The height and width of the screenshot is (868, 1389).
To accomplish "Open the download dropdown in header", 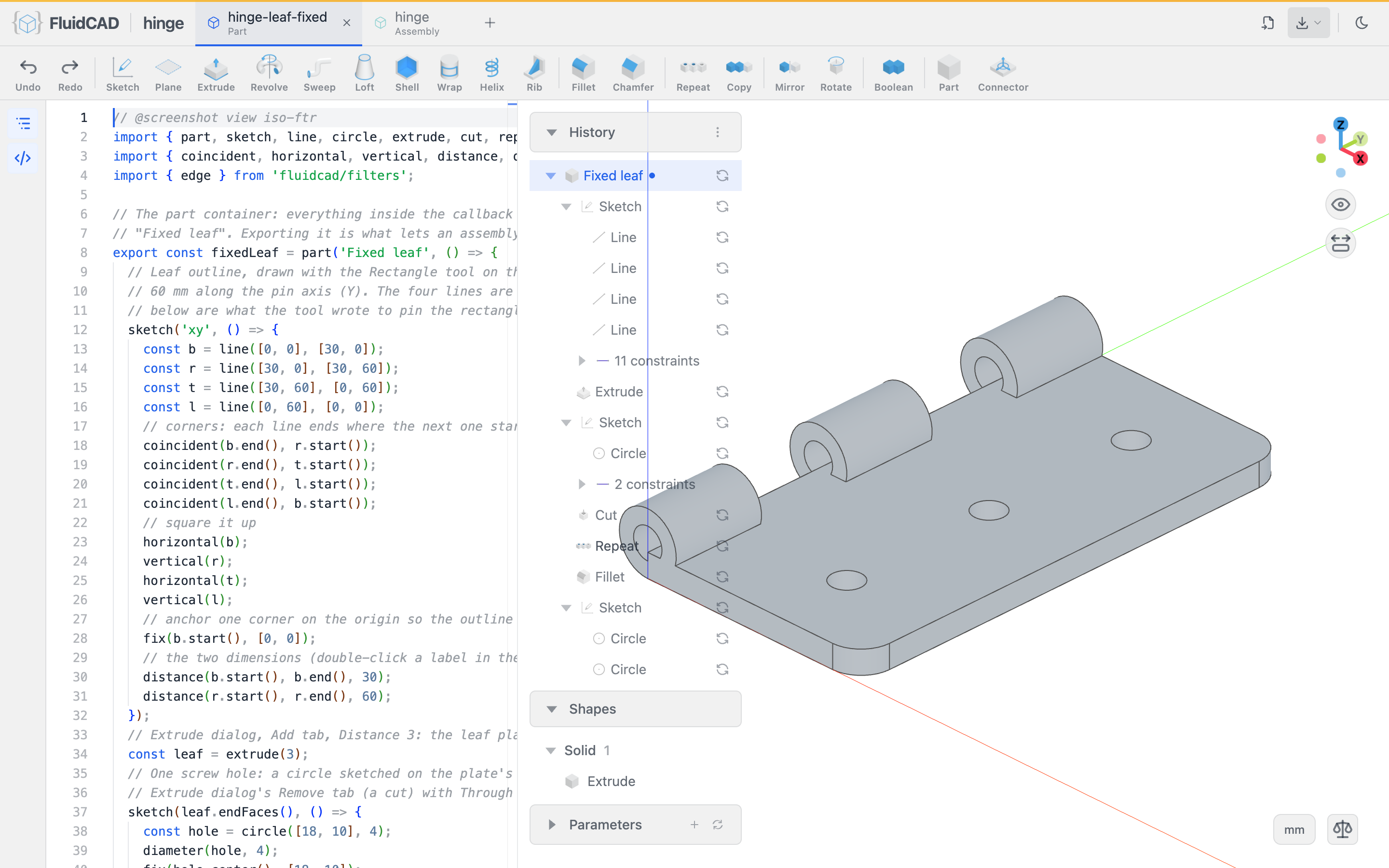I will [x=1308, y=23].
